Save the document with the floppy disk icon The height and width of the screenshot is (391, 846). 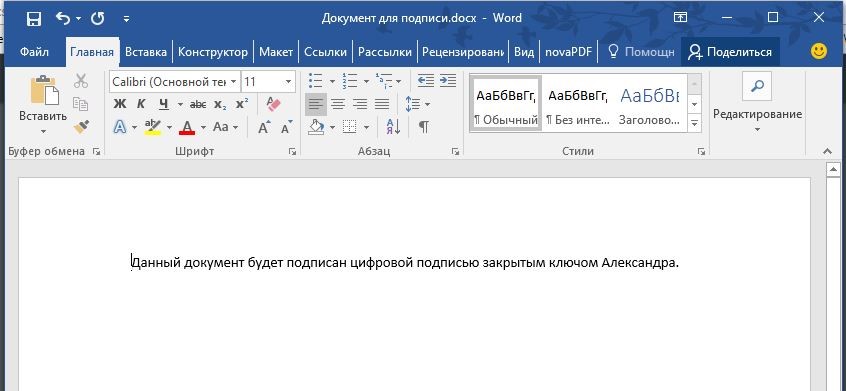point(34,19)
